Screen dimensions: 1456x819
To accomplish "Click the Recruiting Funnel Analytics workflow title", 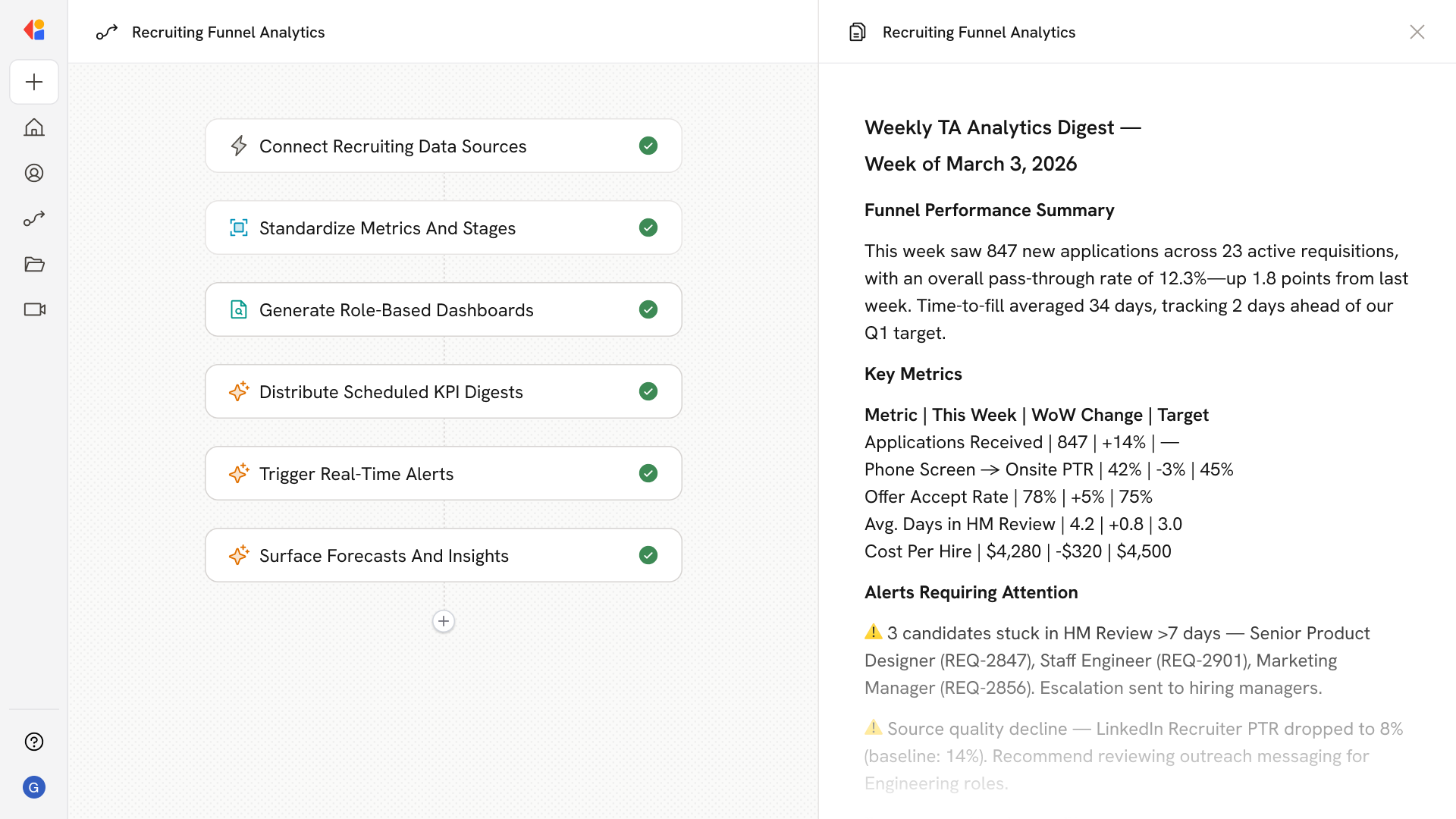I will [x=227, y=32].
